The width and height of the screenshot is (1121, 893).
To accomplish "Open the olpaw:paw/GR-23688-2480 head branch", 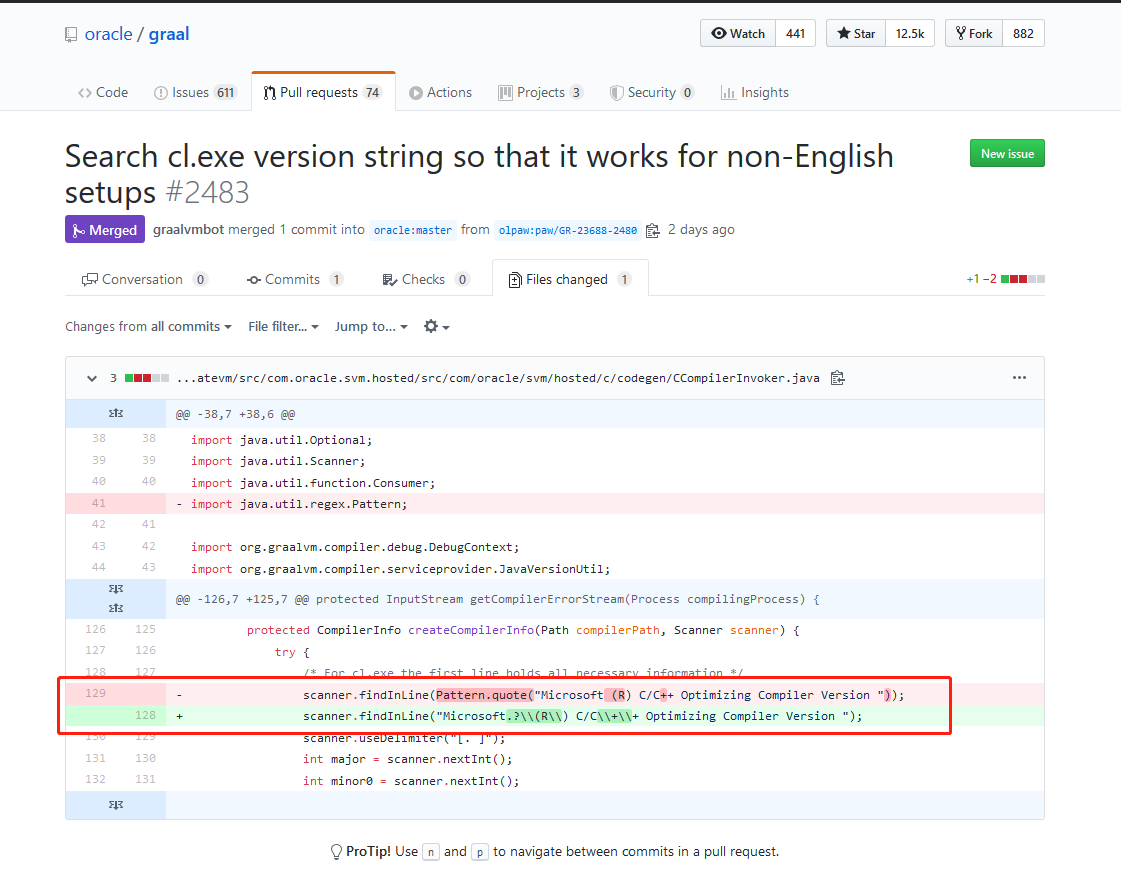I will pyautogui.click(x=568, y=230).
